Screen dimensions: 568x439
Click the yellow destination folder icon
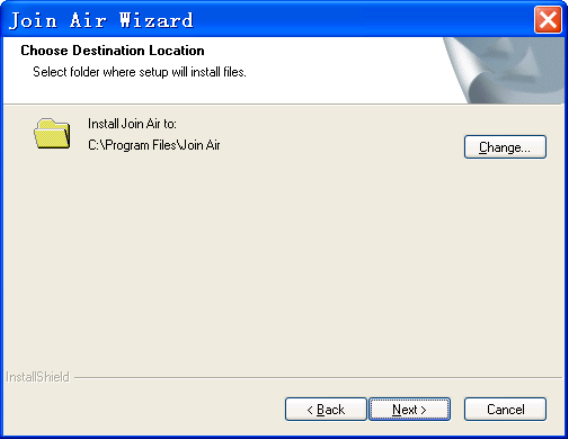click(52, 133)
